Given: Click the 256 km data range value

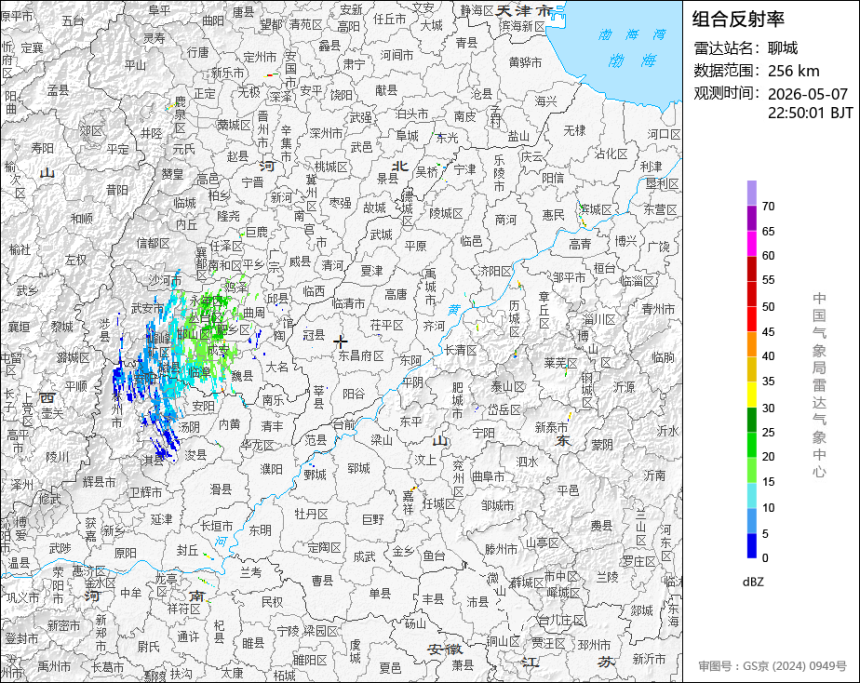Looking at the screenshot, I should (793, 71).
